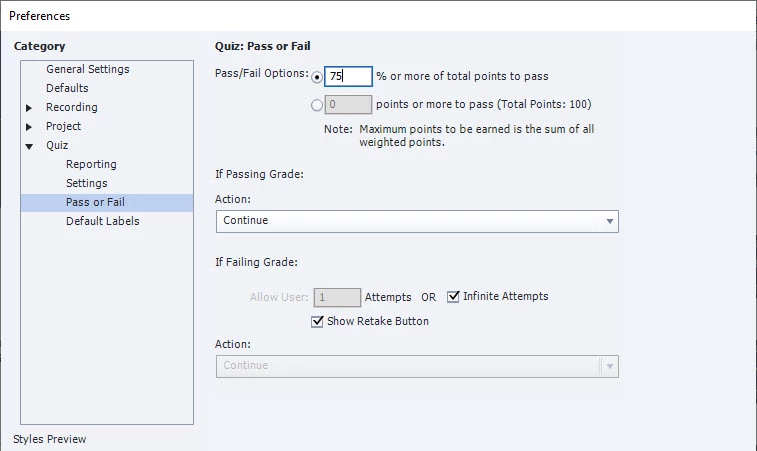Viewport: 757px width, 451px height.
Task: Open Quiz Settings preferences
Action: pyautogui.click(x=86, y=183)
